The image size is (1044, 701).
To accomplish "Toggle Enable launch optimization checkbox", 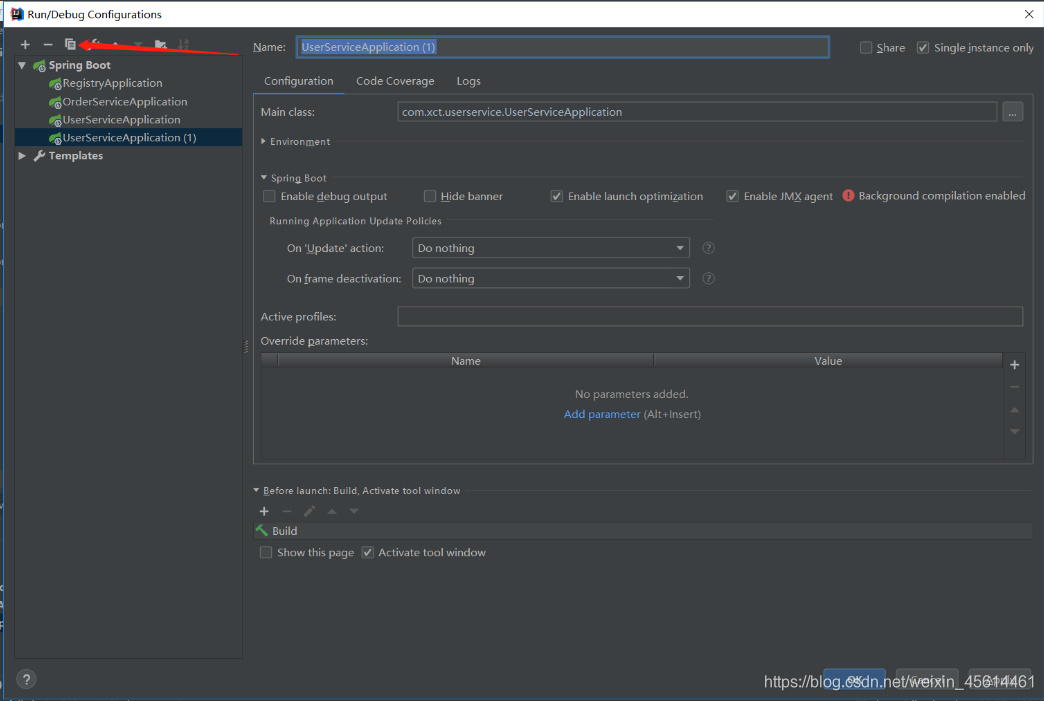I will [557, 196].
